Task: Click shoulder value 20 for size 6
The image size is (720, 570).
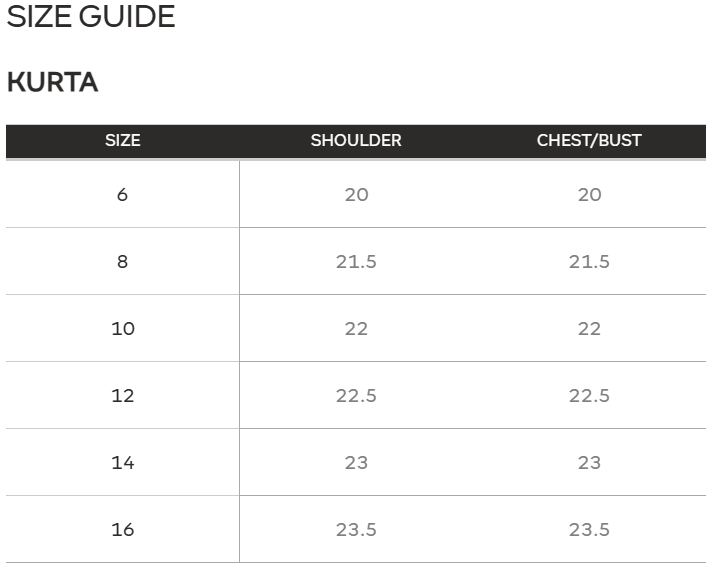Action: pyautogui.click(x=356, y=195)
